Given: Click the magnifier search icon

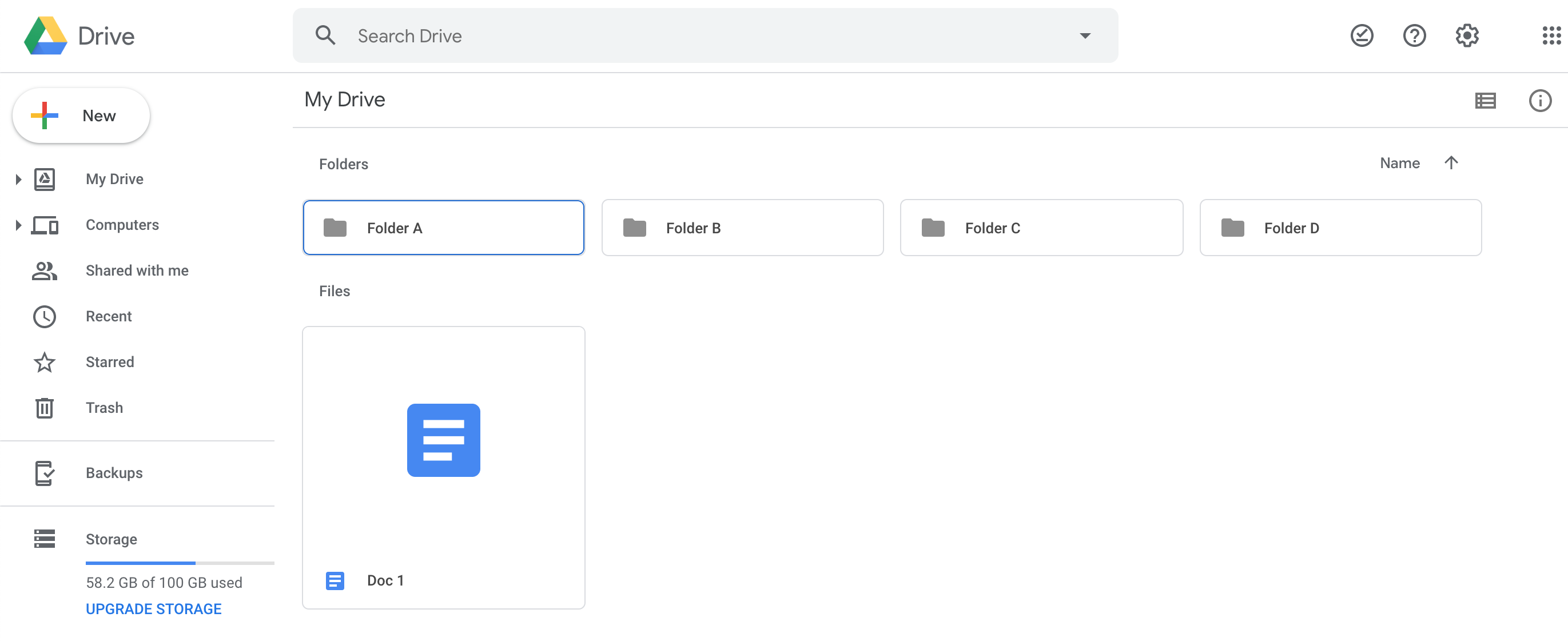Looking at the screenshot, I should tap(325, 36).
